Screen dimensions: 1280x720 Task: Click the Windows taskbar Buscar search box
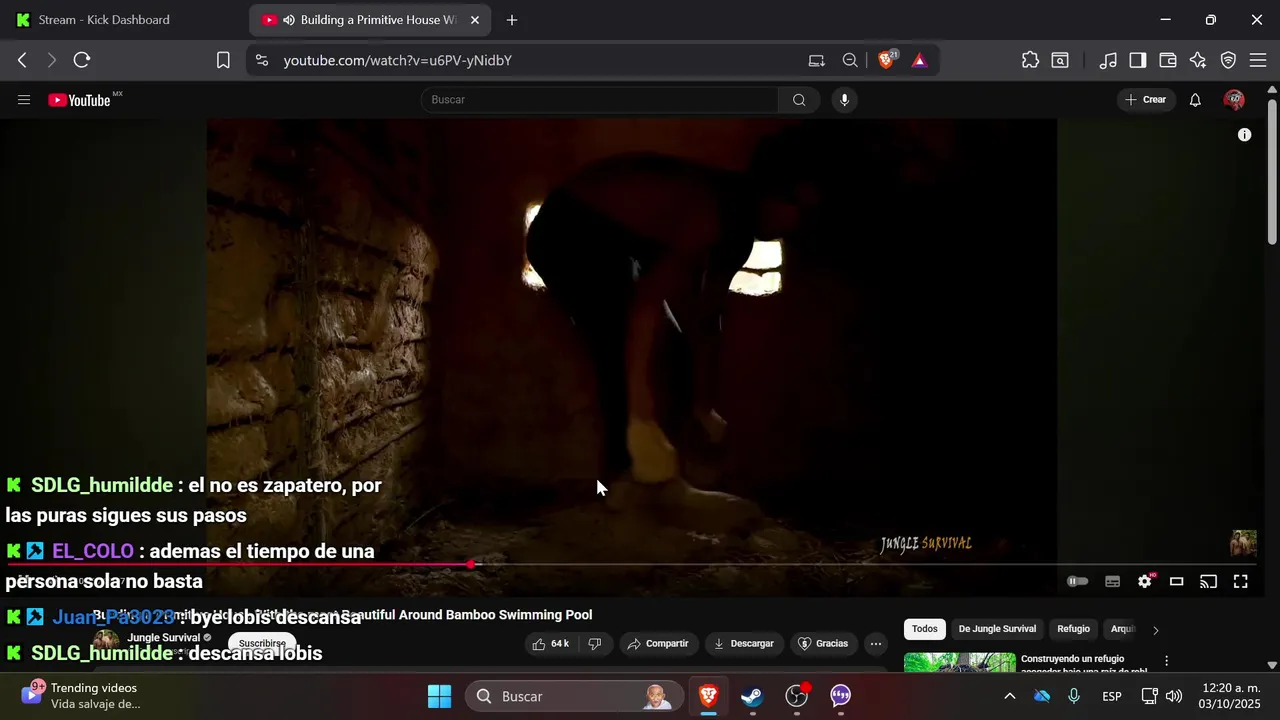575,696
